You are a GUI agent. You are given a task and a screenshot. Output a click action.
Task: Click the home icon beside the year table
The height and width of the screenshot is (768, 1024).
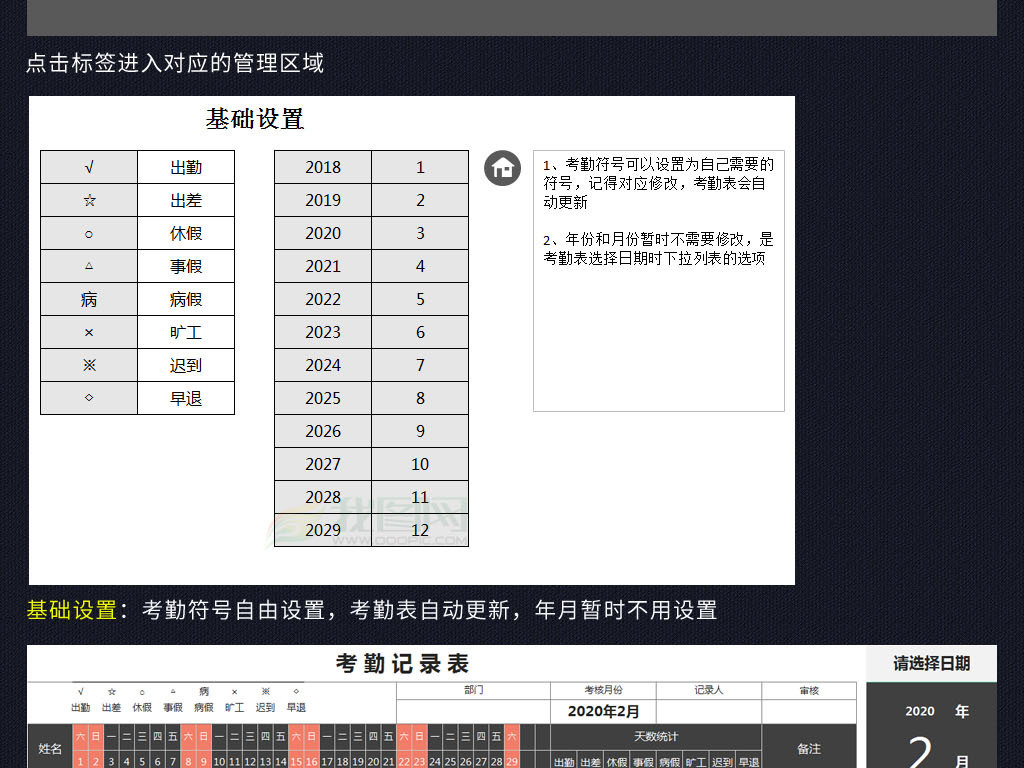click(503, 168)
